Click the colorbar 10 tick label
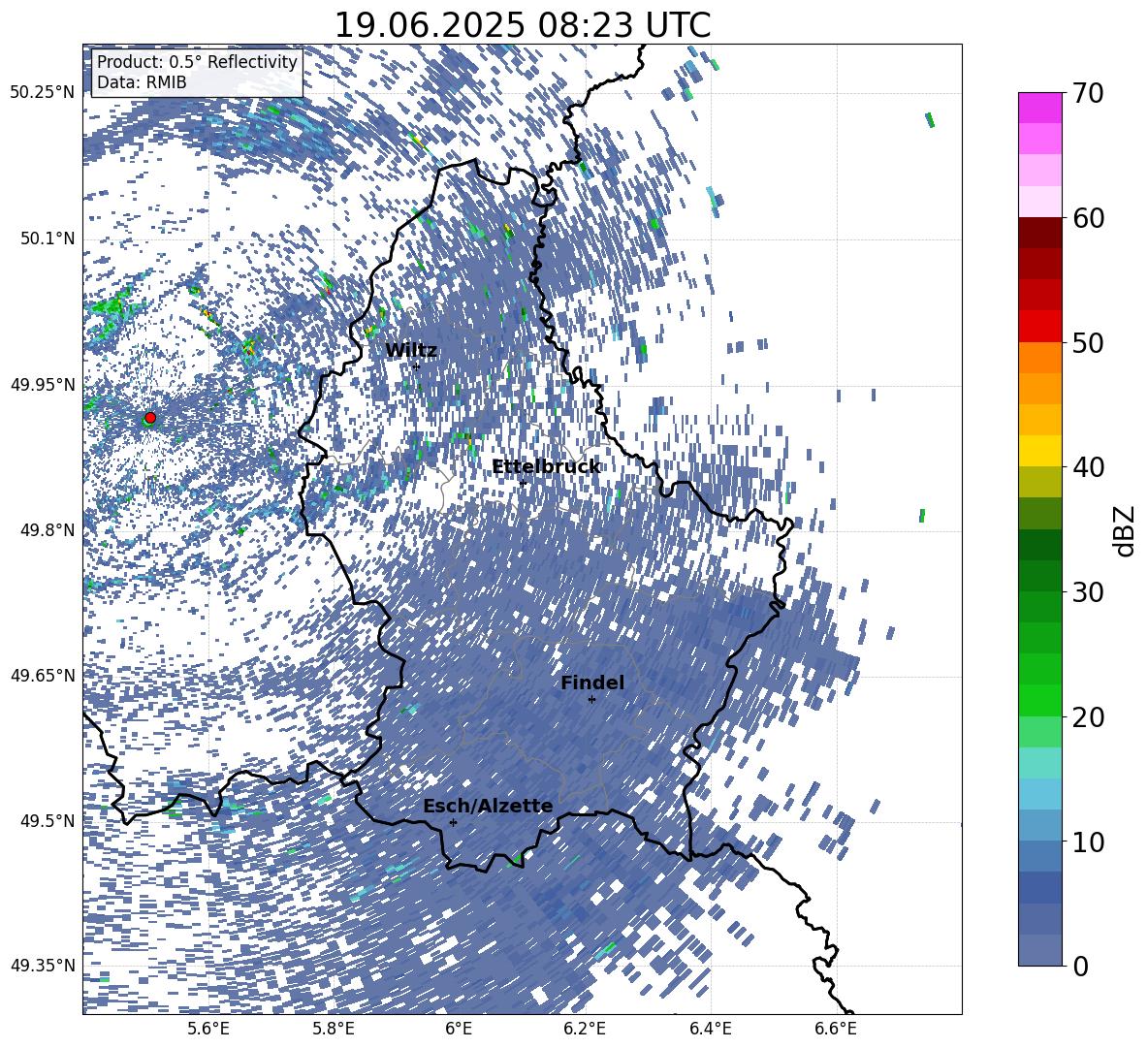The image size is (1148, 1048). [1089, 842]
